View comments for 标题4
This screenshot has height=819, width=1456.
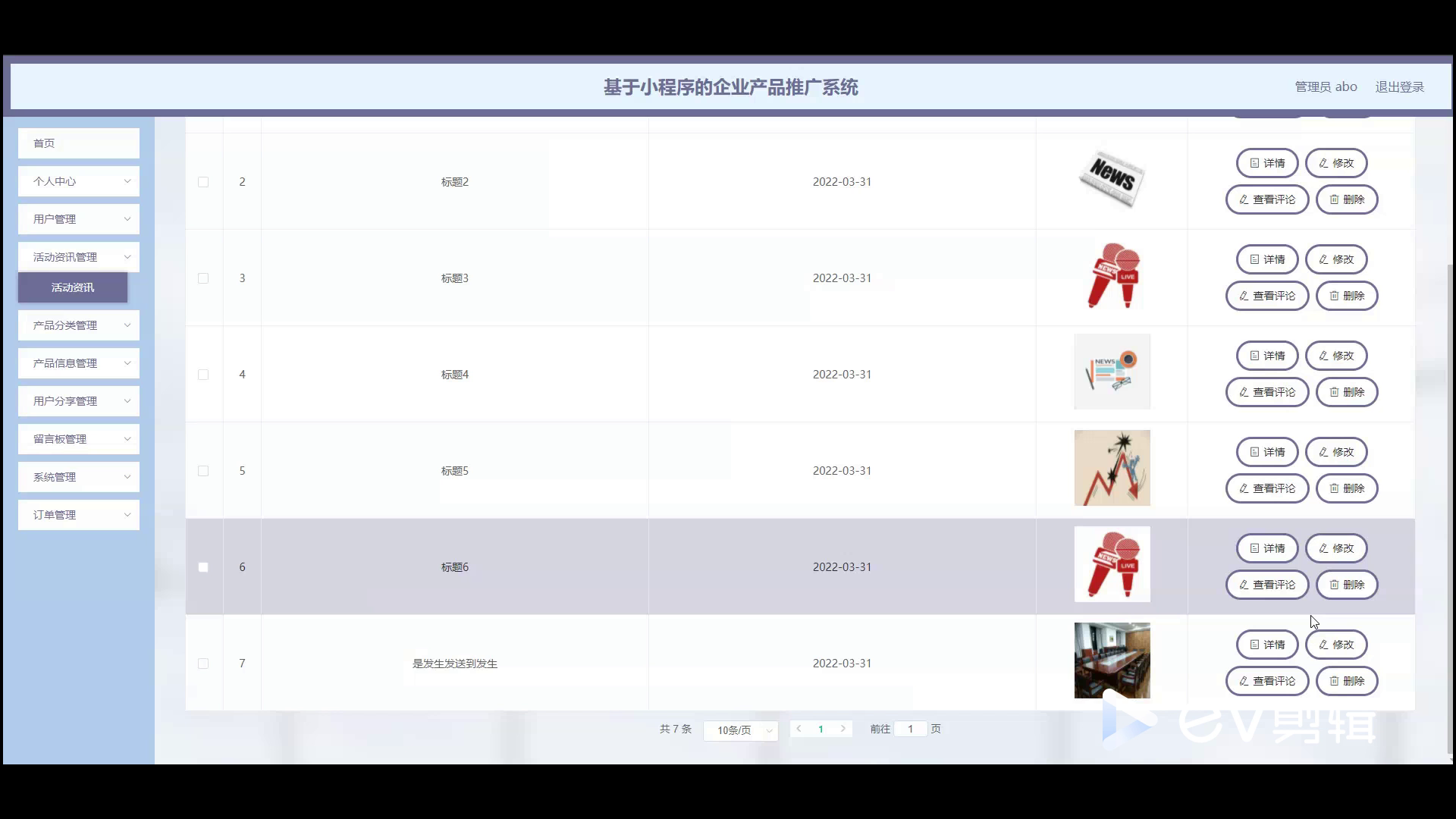click(x=1267, y=392)
